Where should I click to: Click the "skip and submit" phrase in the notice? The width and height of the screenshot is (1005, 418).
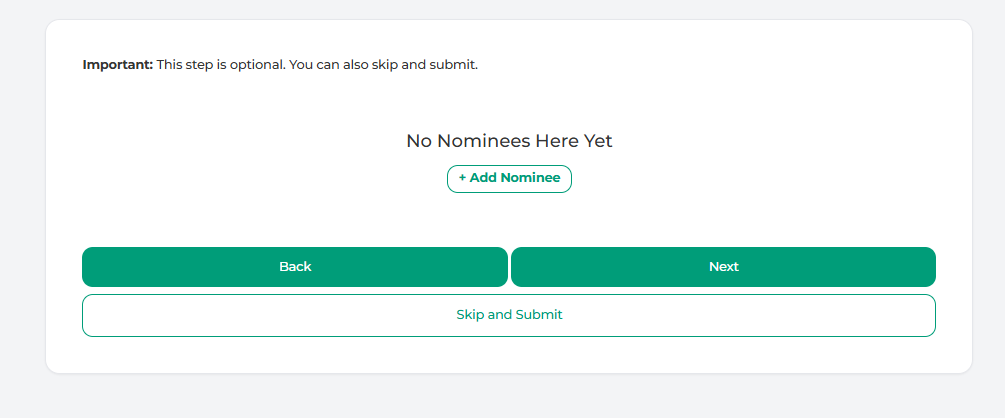[433, 65]
